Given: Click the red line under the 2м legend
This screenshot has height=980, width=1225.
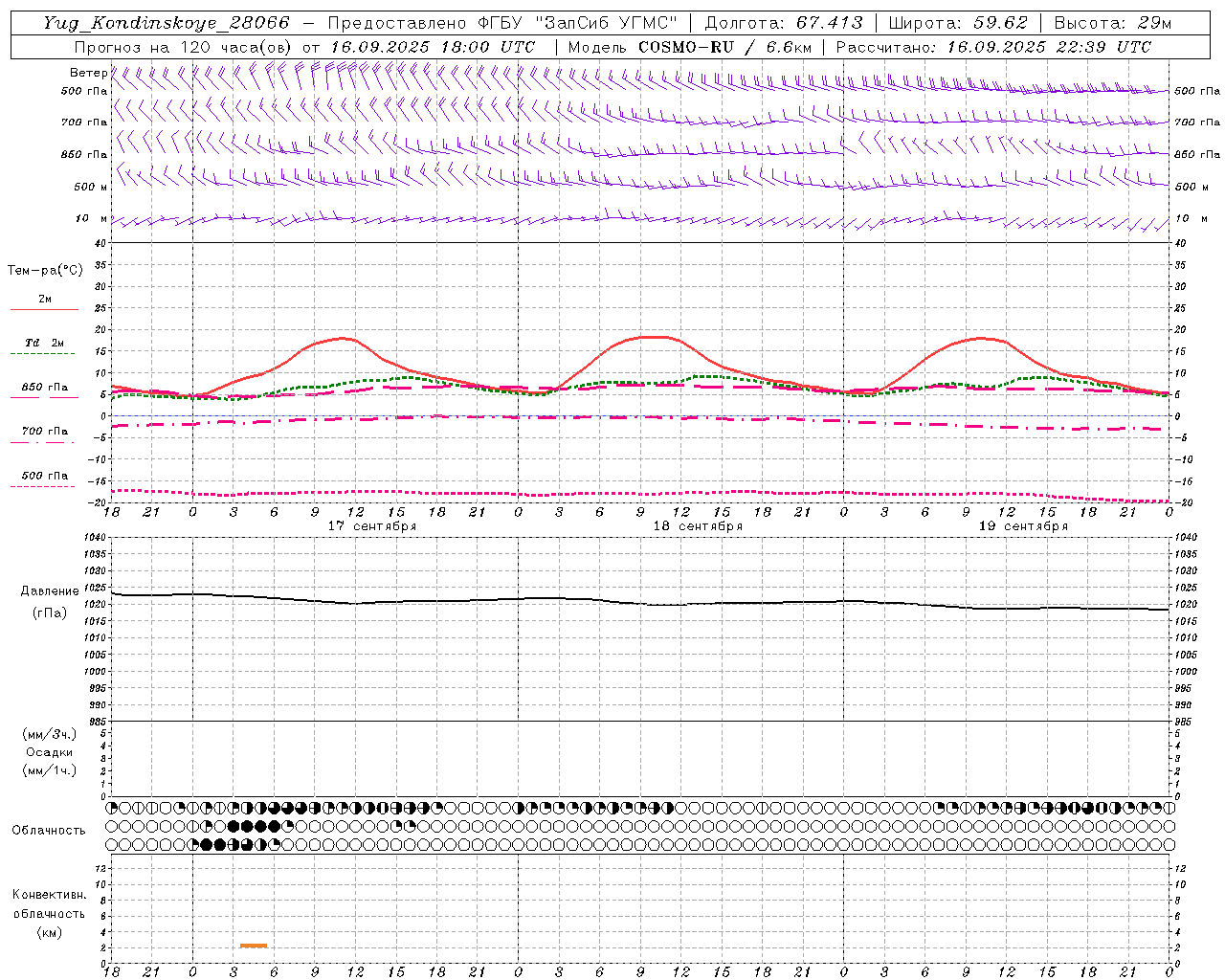Looking at the screenshot, I should (44, 310).
